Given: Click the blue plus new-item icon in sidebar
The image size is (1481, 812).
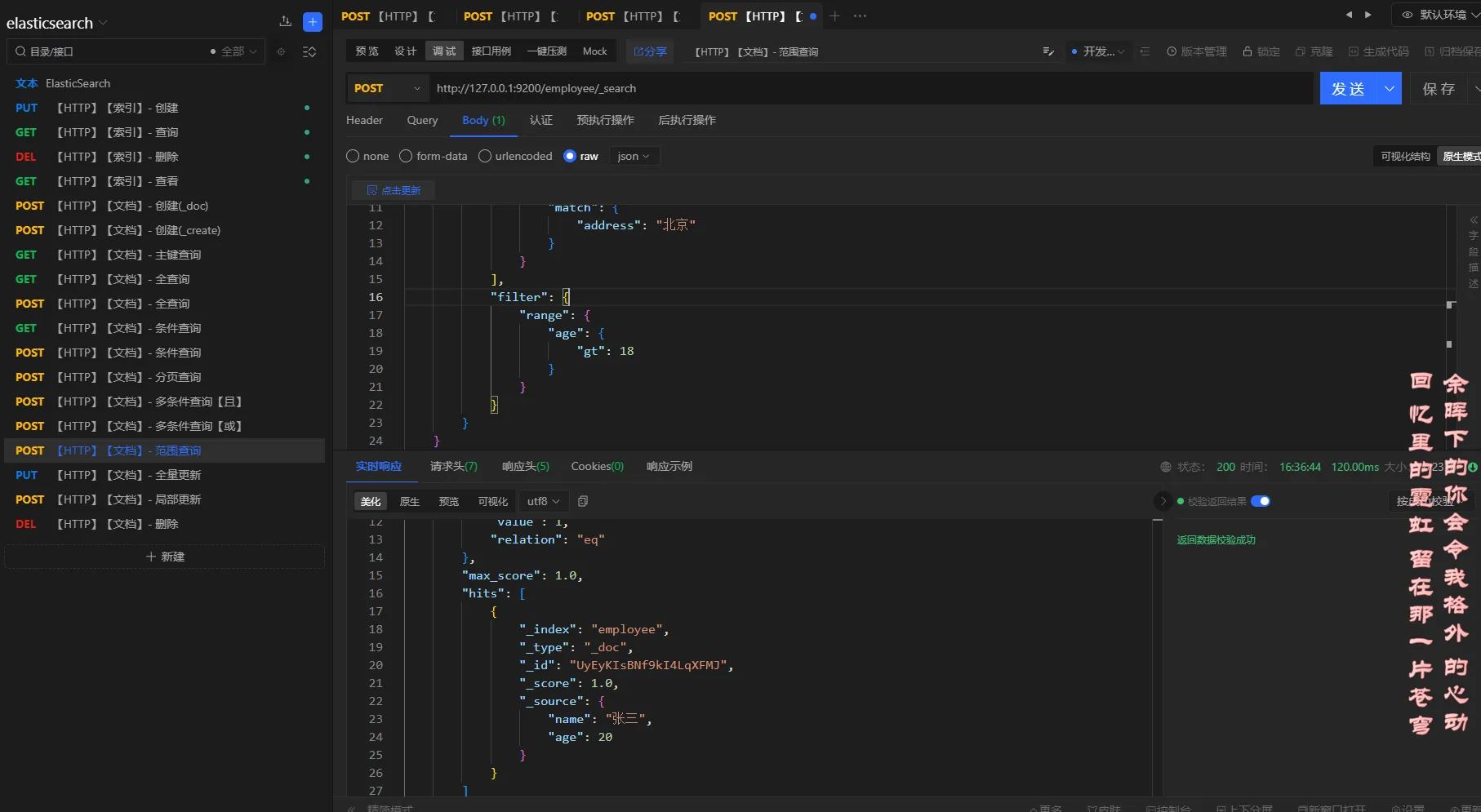Looking at the screenshot, I should [x=312, y=22].
